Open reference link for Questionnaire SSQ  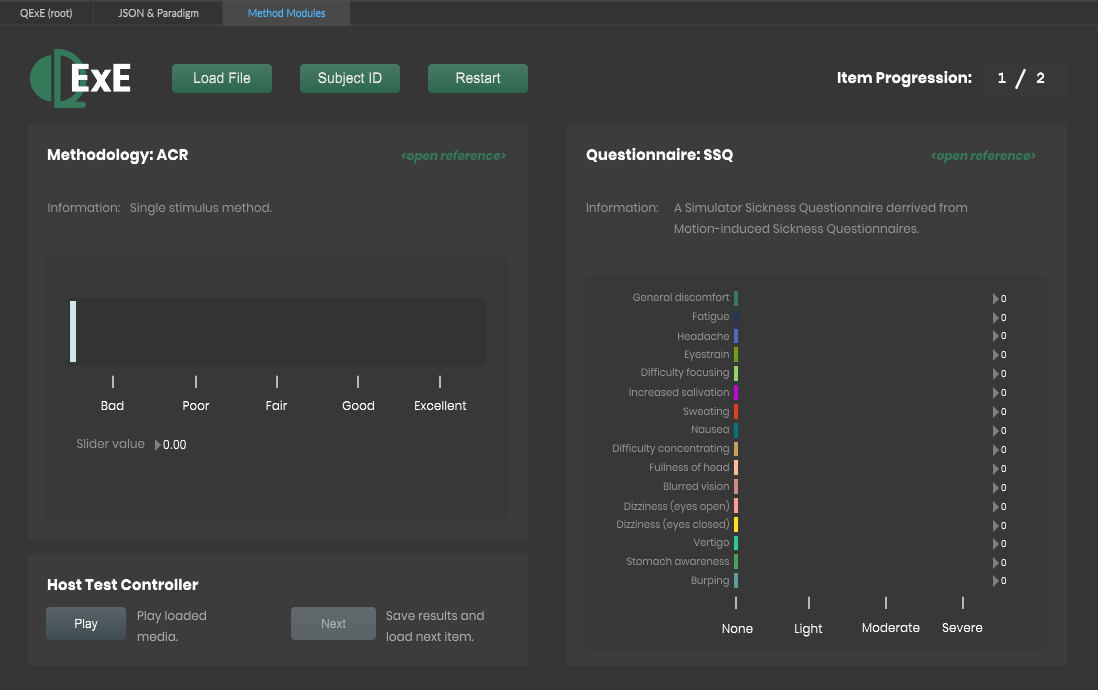click(x=983, y=156)
